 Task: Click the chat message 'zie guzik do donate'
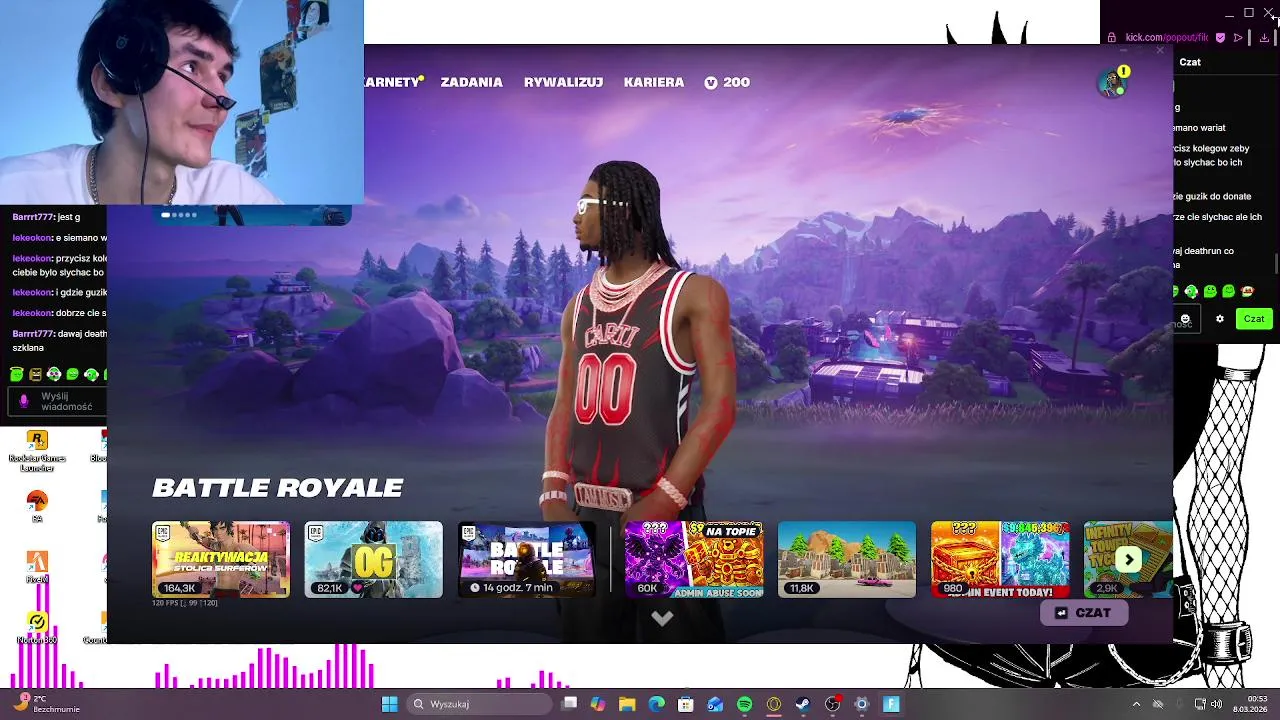pos(1213,197)
